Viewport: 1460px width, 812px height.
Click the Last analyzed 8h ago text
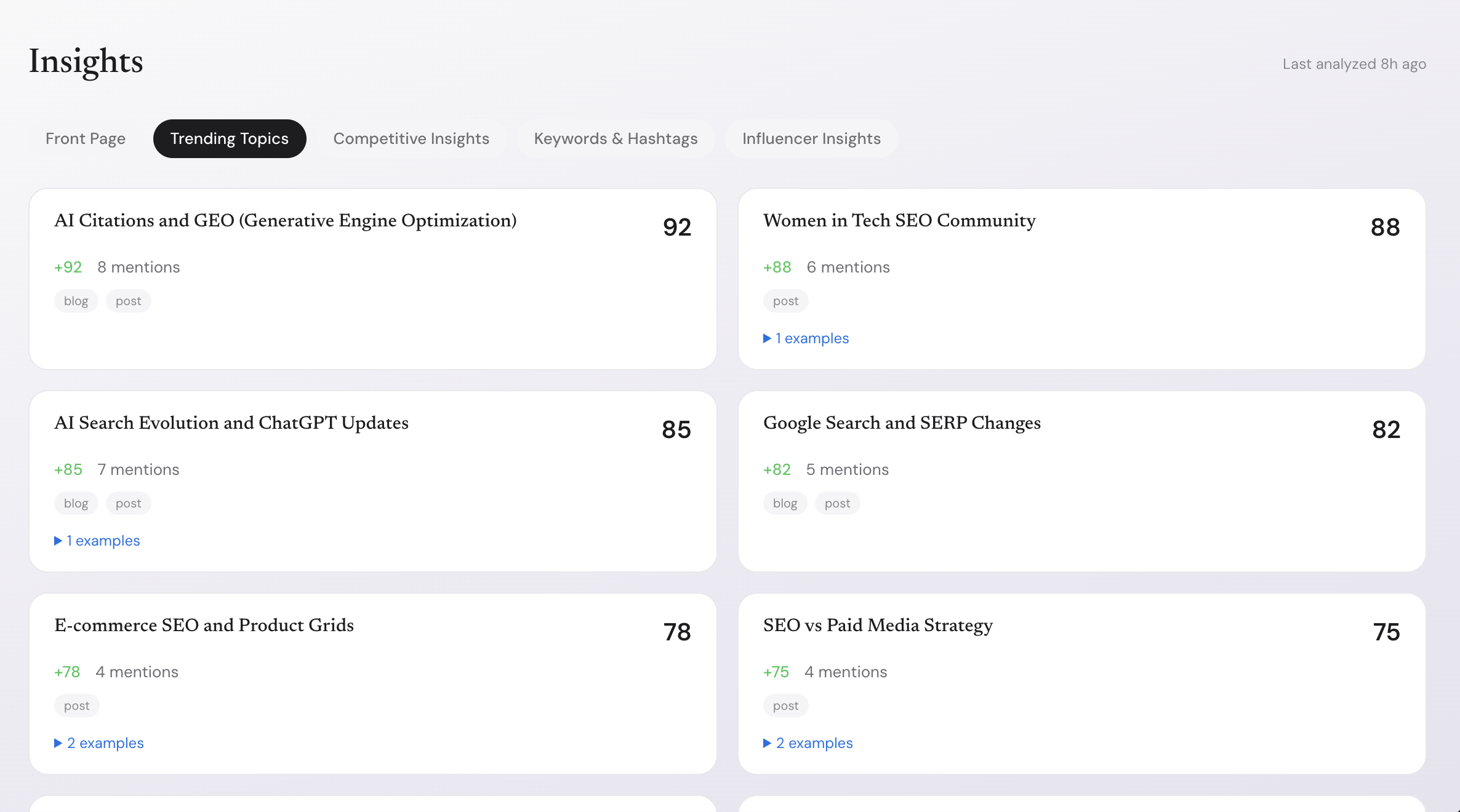[1354, 64]
